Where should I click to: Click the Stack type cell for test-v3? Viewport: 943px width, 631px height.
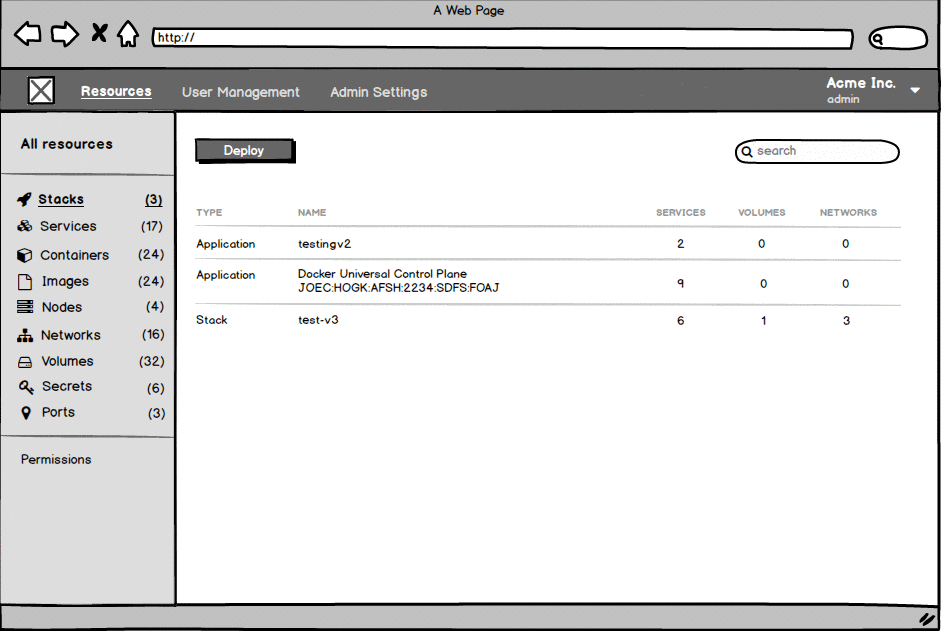pyautogui.click(x=212, y=320)
